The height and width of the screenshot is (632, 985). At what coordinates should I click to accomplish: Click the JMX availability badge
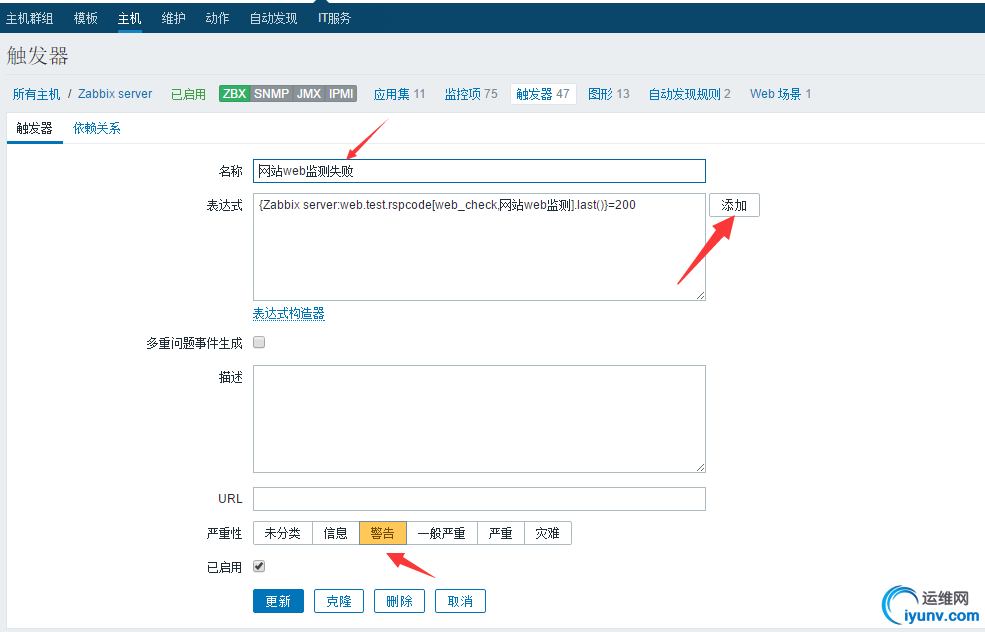(x=309, y=94)
